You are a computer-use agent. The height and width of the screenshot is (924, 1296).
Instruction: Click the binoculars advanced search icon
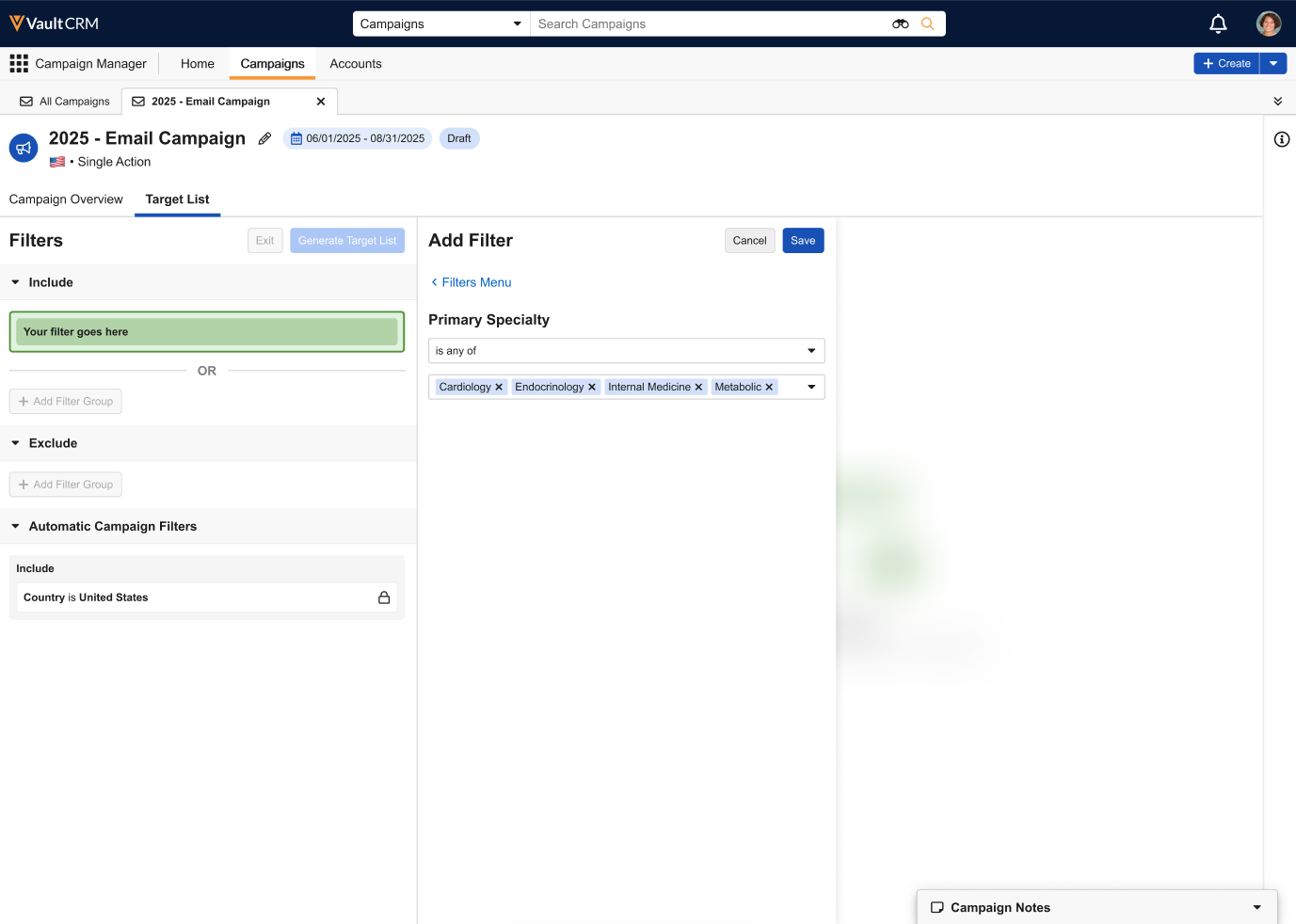(901, 24)
